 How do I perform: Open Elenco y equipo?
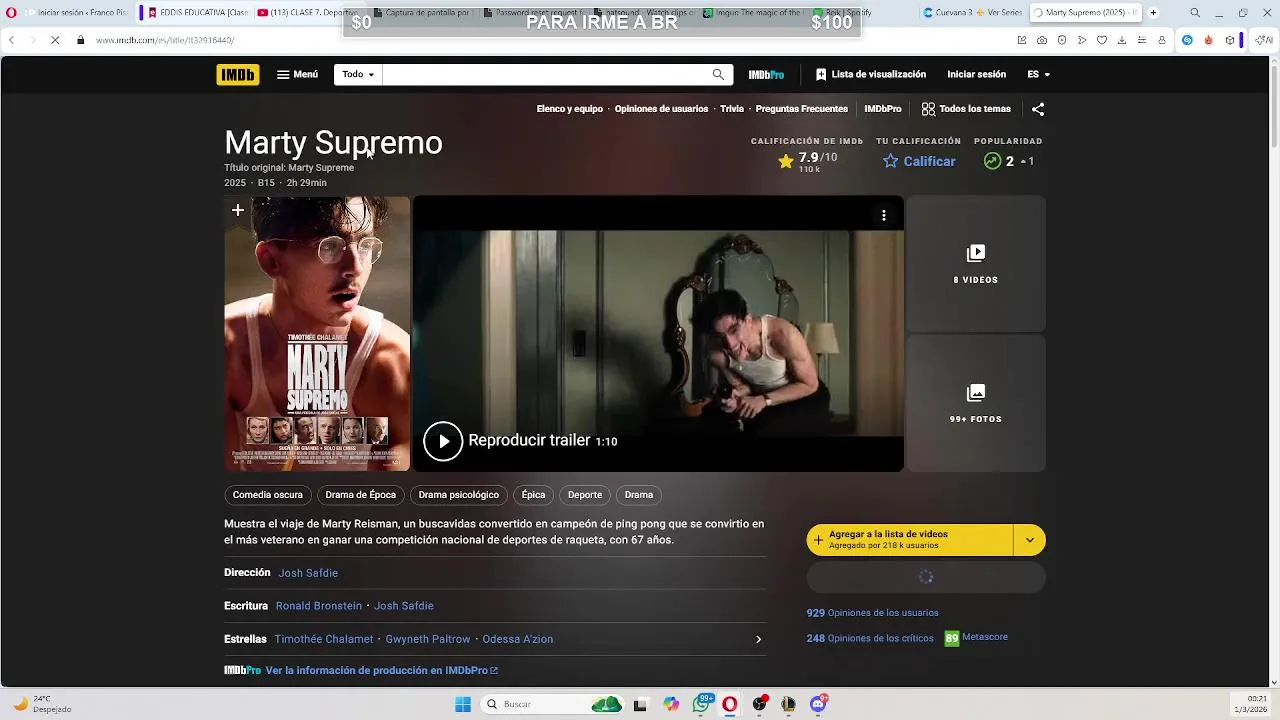coord(569,109)
